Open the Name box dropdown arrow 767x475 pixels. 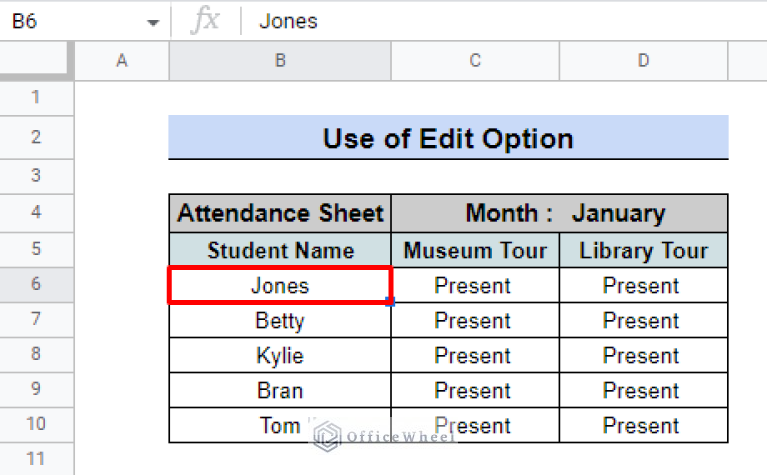point(153,23)
